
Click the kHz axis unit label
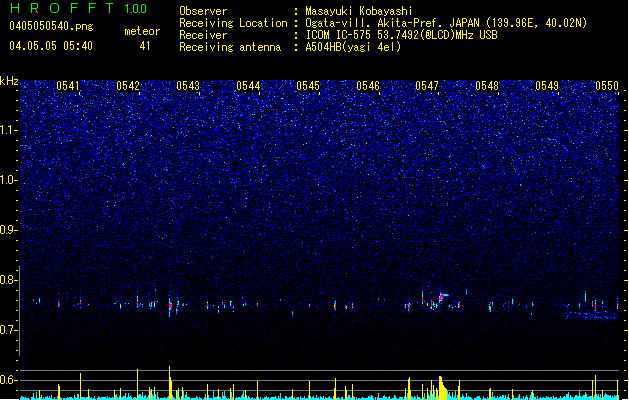tap(9, 81)
